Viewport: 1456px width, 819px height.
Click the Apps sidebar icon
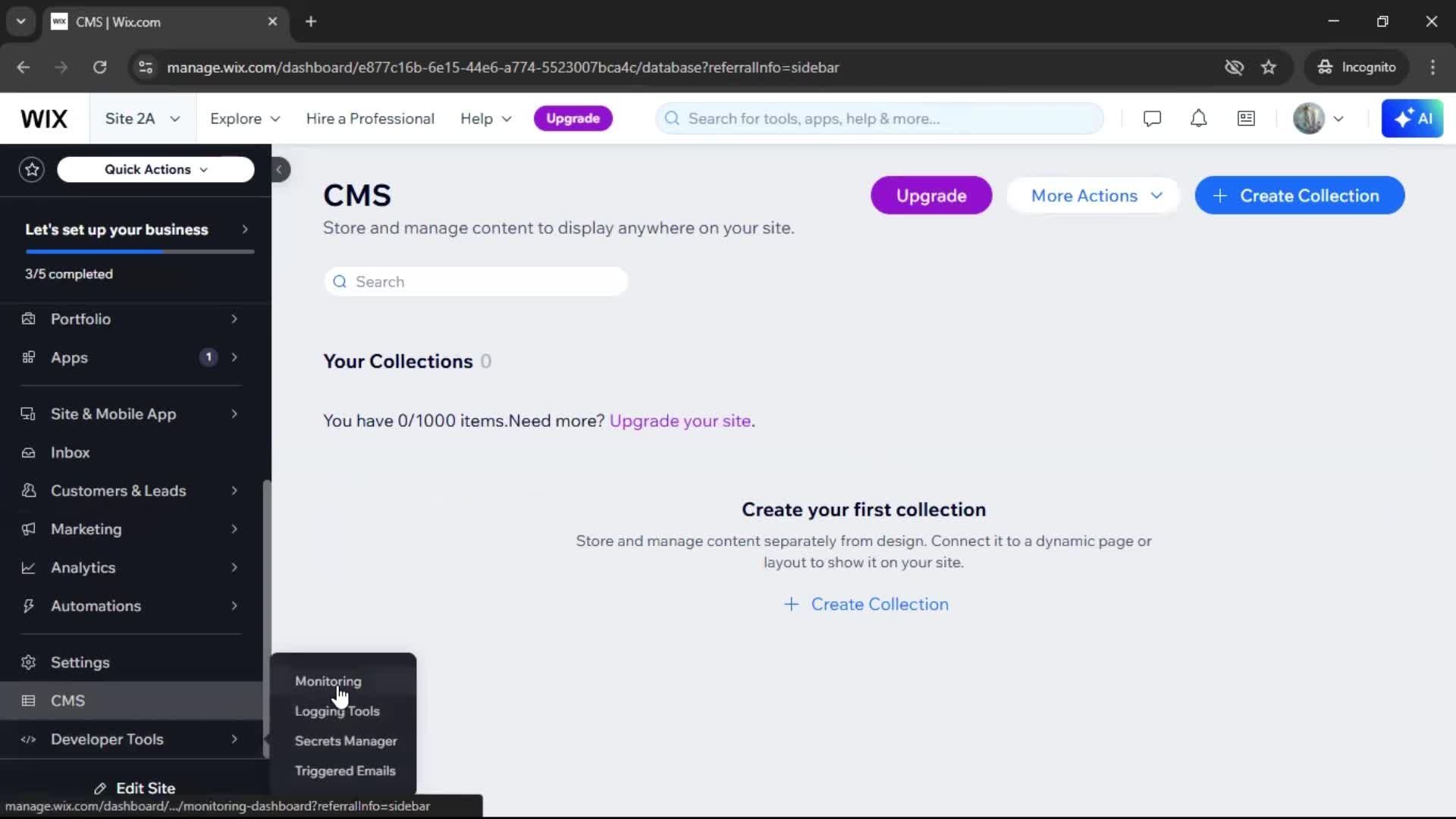click(29, 358)
